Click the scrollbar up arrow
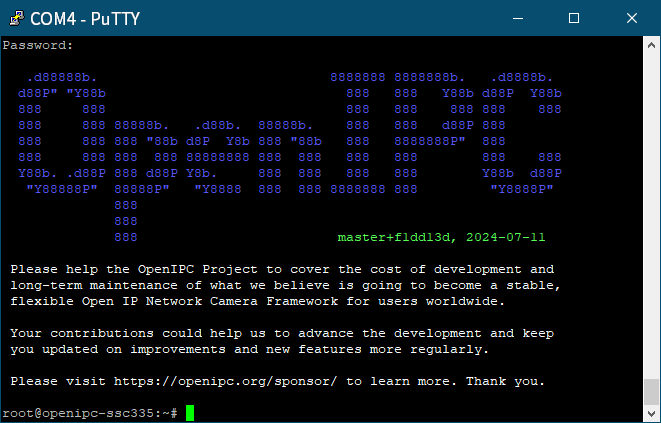Viewport: 661px width, 423px height. [x=651, y=45]
